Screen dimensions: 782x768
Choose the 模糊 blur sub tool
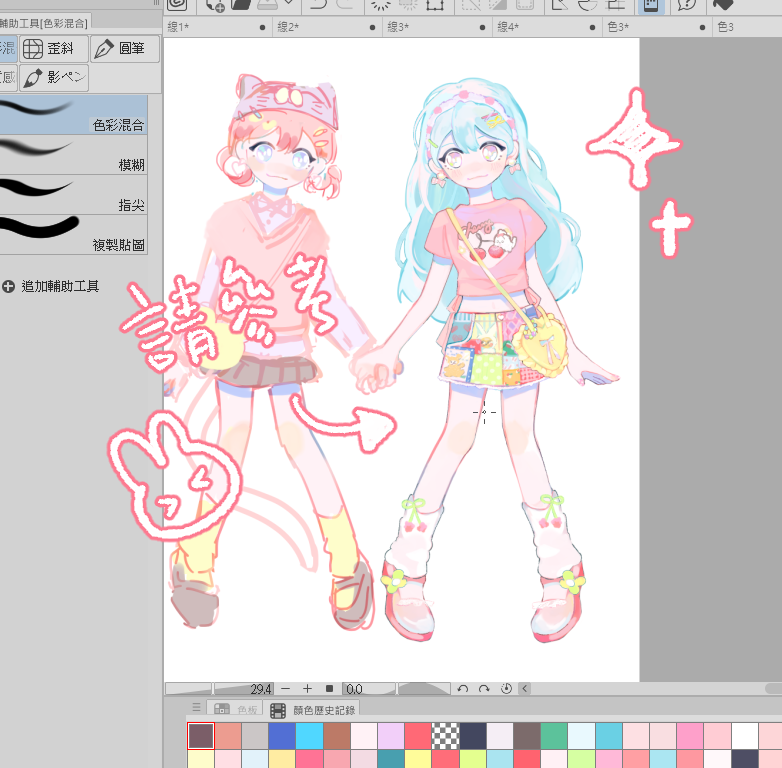pos(73,155)
